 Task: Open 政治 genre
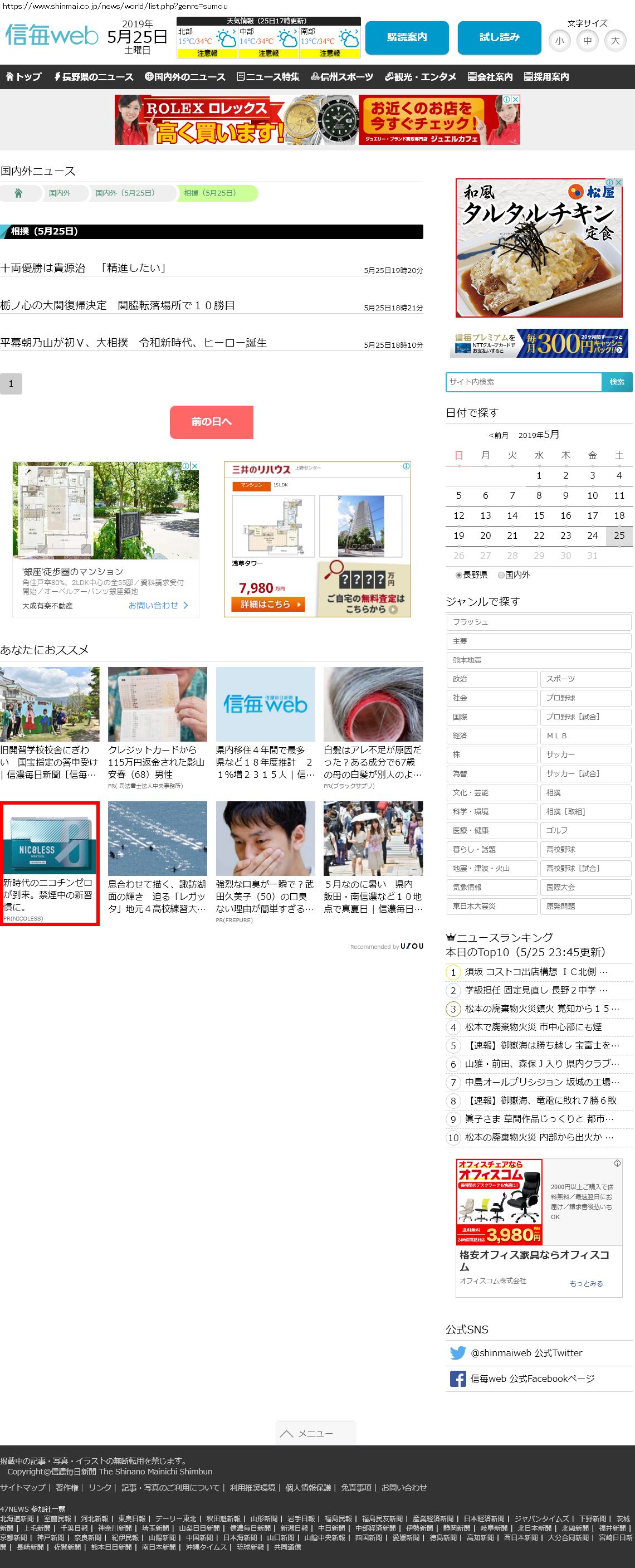click(x=492, y=679)
